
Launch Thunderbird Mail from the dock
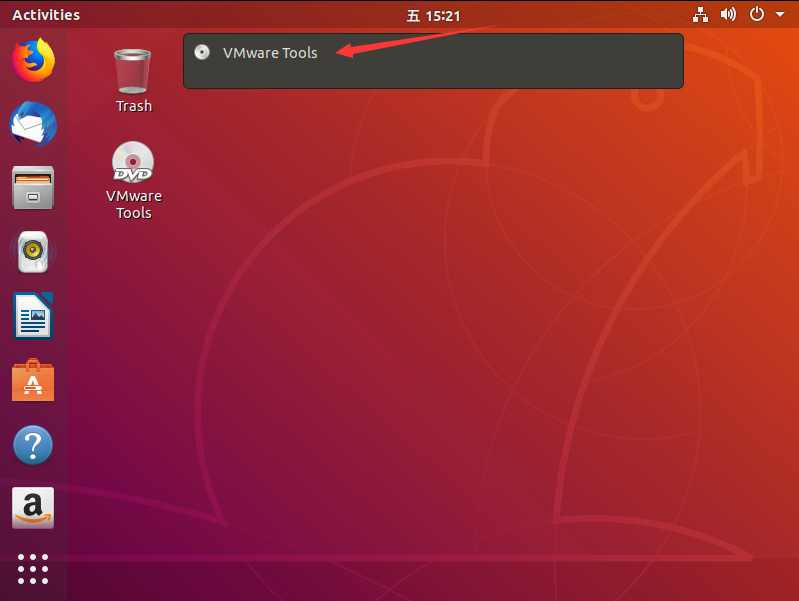(x=33, y=124)
